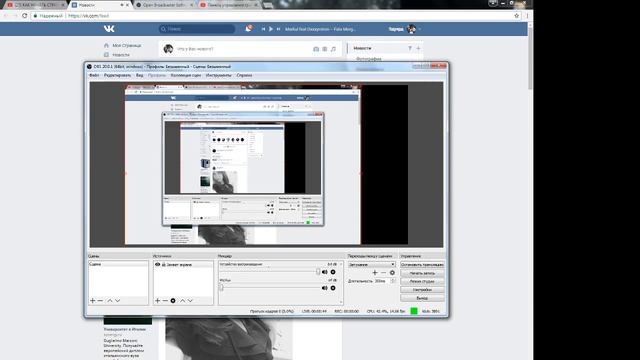The height and width of the screenshot is (360, 640).
Task: Open the Профиль menu in OBS
Action: (x=157, y=76)
